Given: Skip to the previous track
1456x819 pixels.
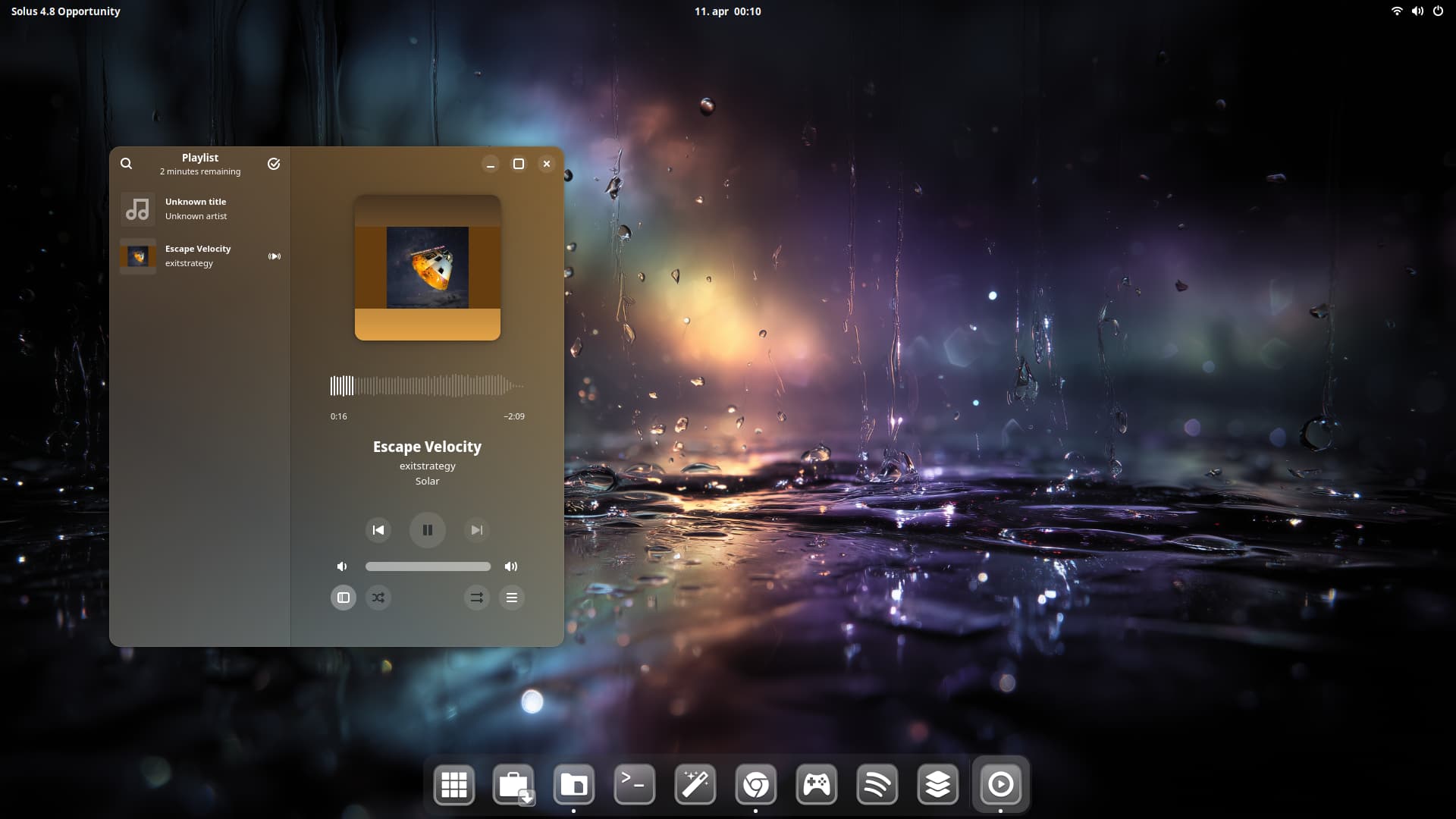Looking at the screenshot, I should point(378,530).
